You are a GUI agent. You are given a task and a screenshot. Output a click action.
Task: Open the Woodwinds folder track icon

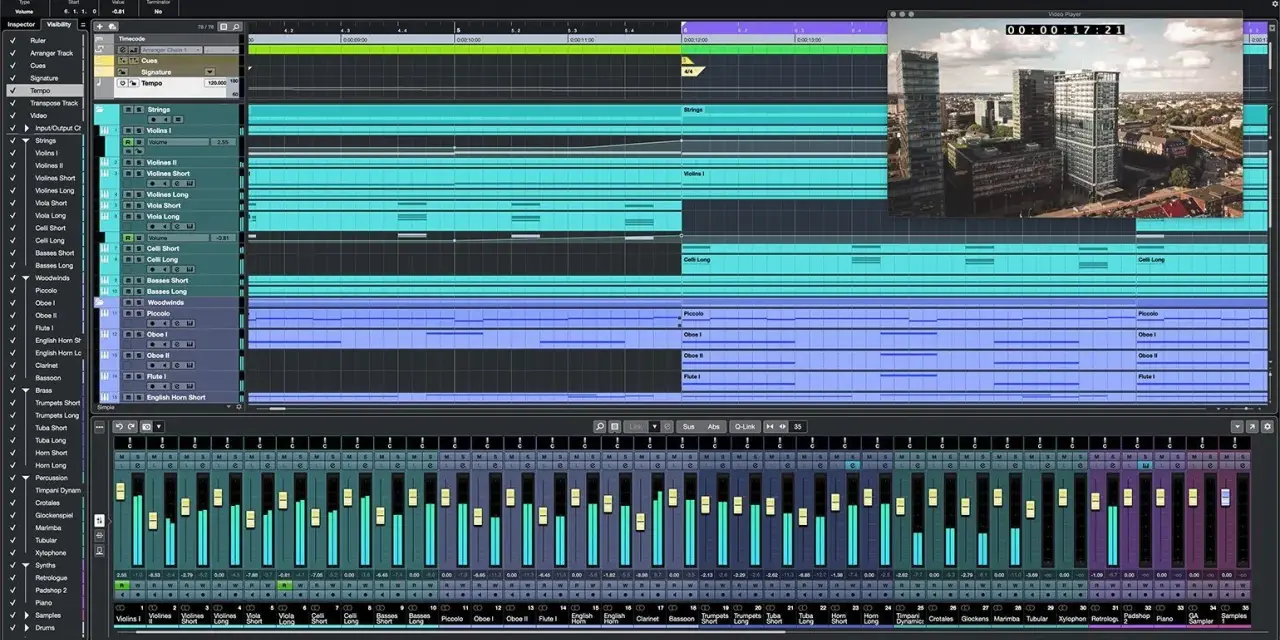click(x=100, y=301)
